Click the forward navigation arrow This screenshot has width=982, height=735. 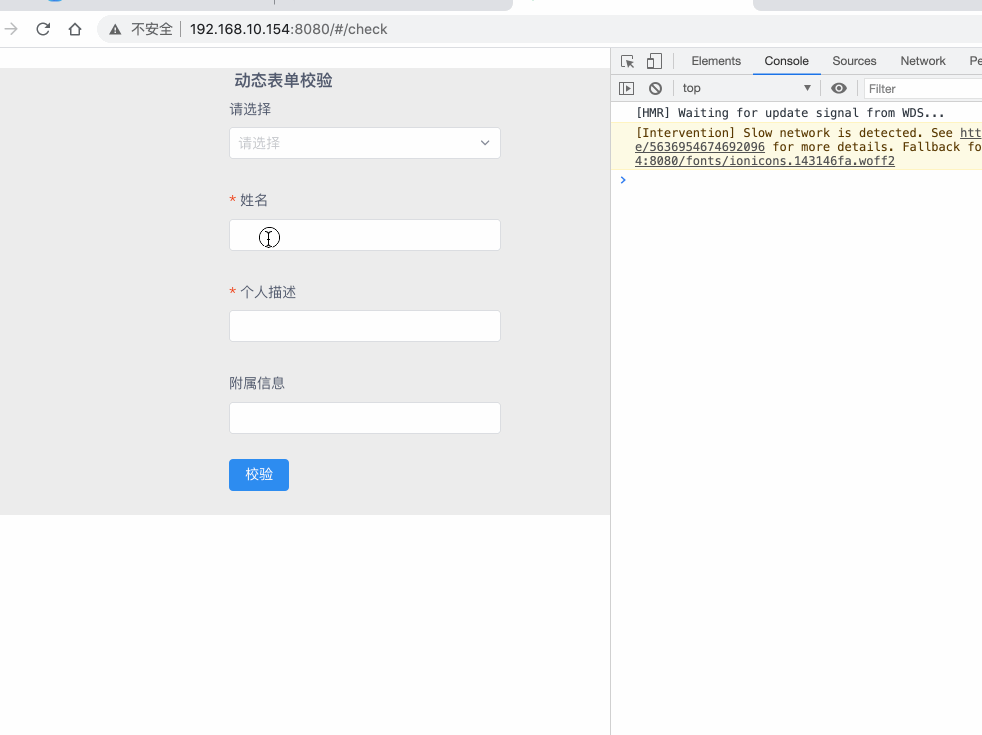click(11, 29)
